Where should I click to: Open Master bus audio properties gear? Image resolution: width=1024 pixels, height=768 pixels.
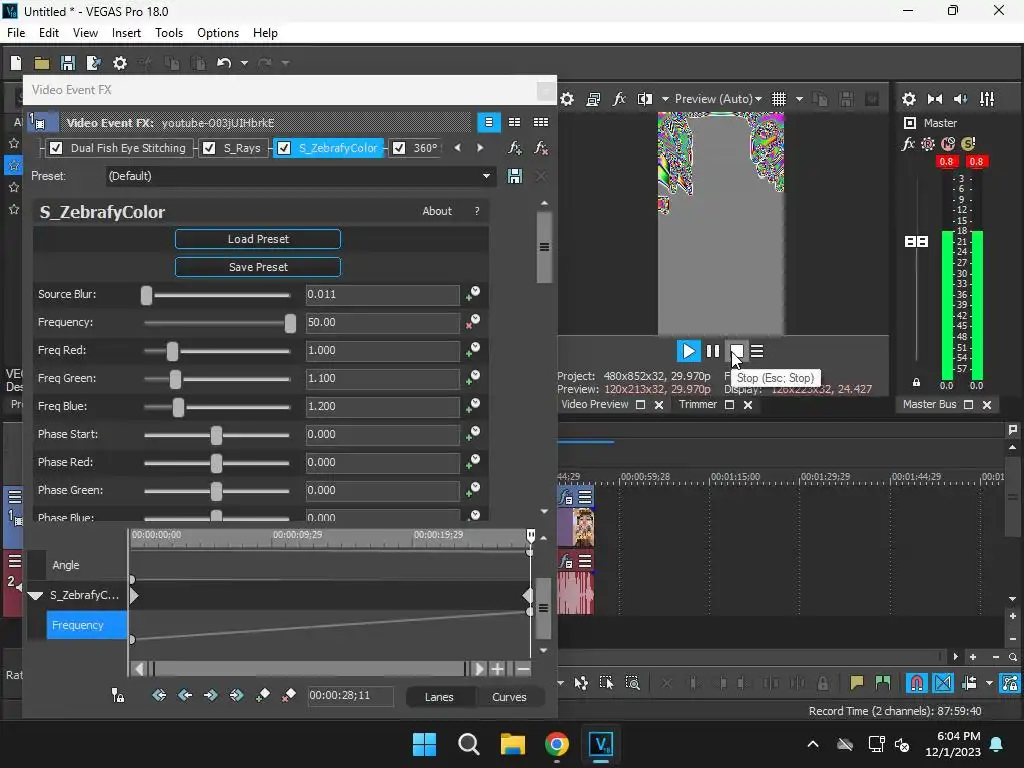908,99
